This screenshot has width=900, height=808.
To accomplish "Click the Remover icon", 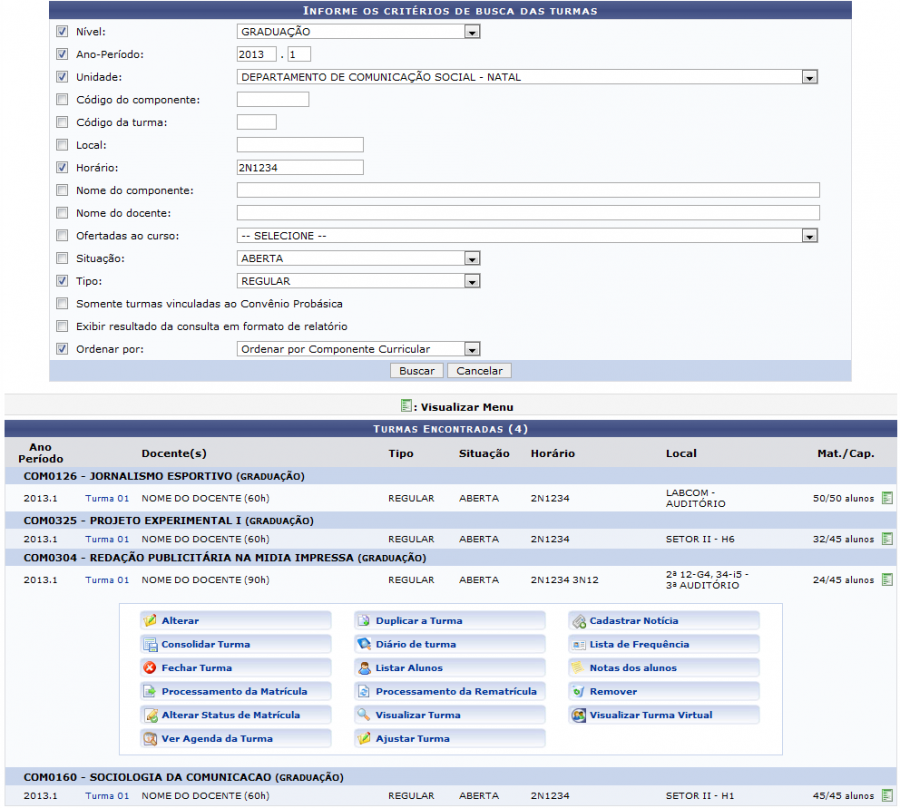I will (578, 692).
